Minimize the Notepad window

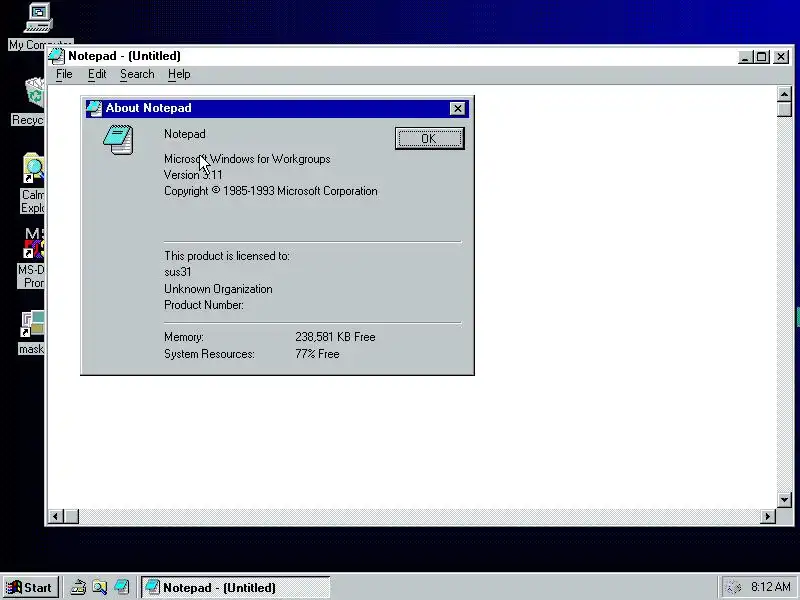745,57
